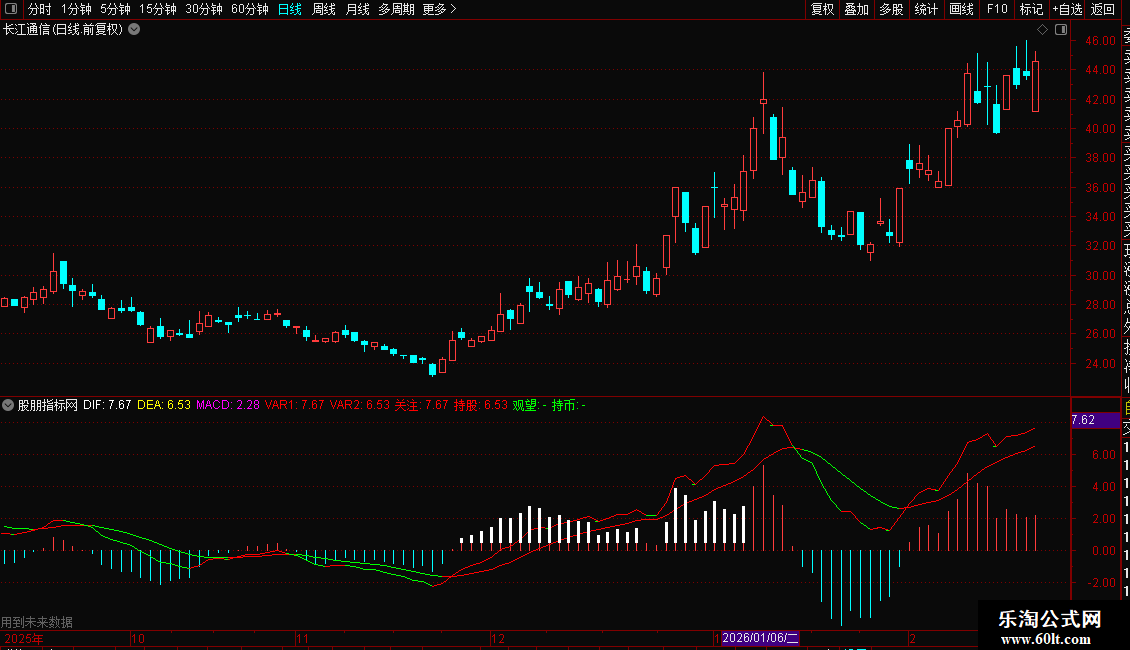Toggle the right info panel icon

[1061, 30]
